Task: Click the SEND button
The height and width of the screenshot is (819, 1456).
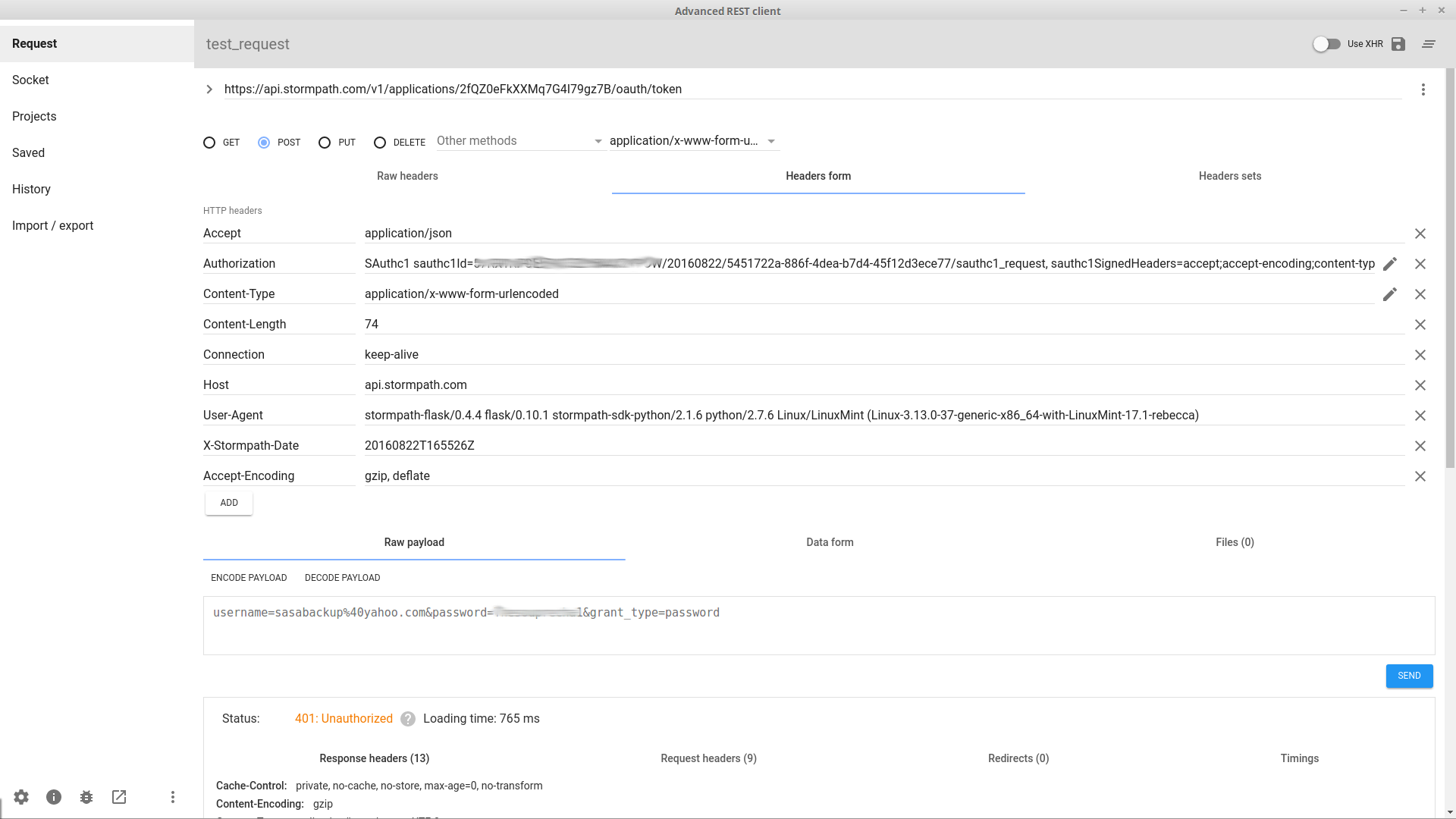Action: 1409,676
